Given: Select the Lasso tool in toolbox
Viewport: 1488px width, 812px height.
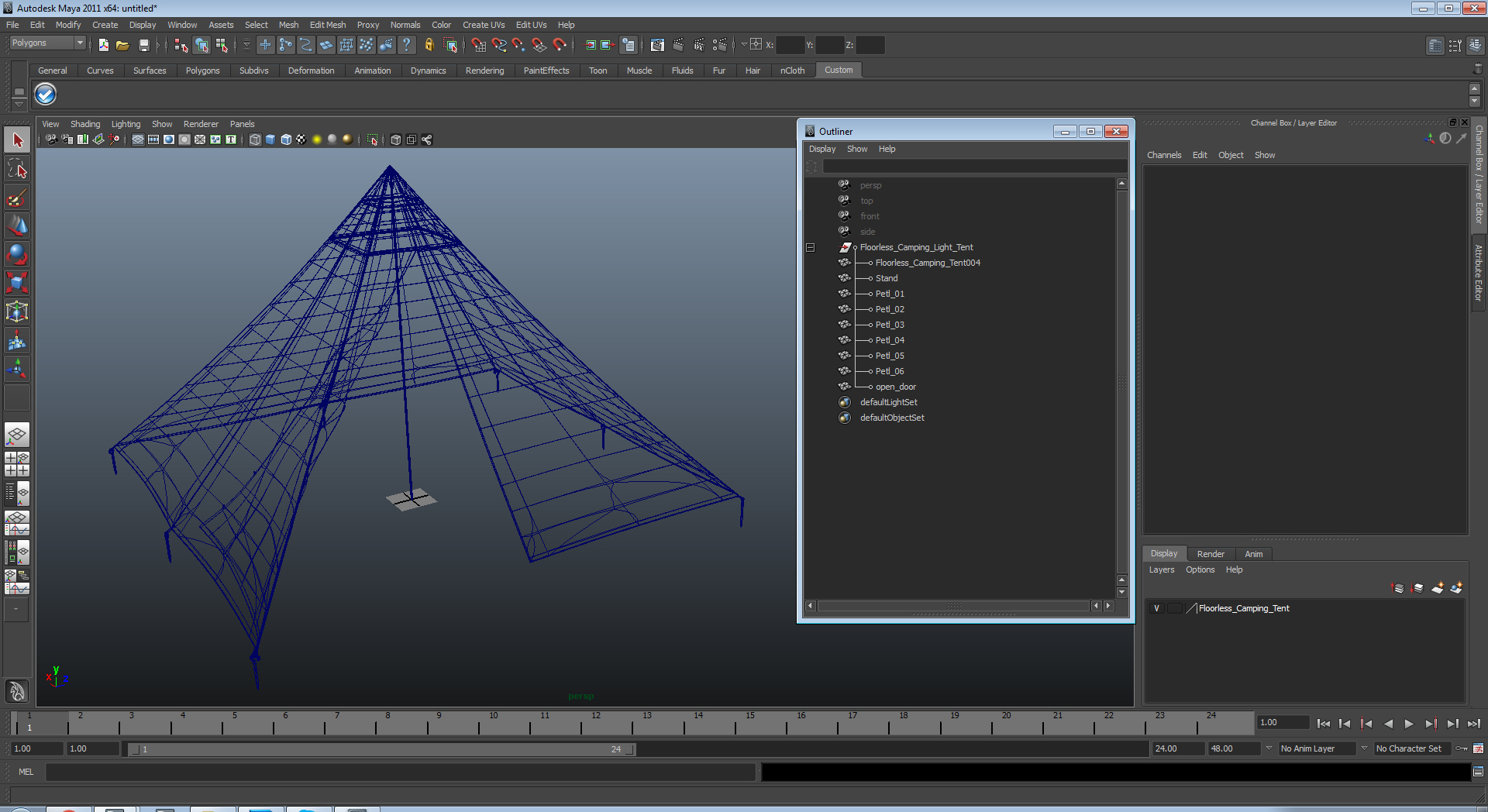Looking at the screenshot, I should 17,168.
